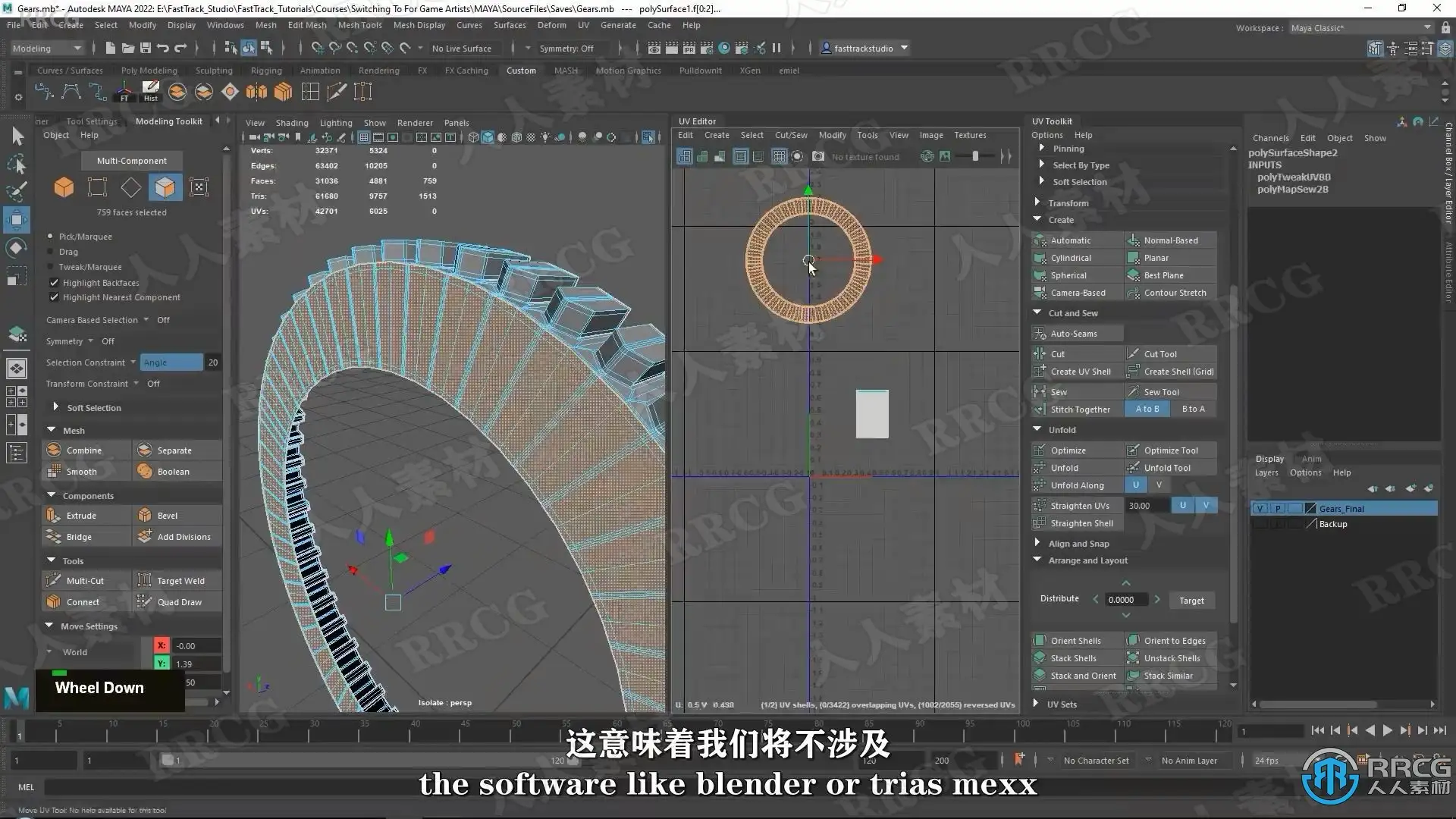Select the Face selection mode cube icon
The width and height of the screenshot is (1456, 819).
coord(165,187)
